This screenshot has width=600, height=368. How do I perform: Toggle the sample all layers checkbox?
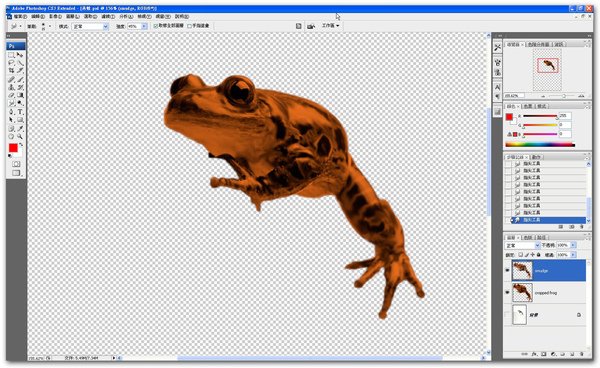[x=156, y=26]
